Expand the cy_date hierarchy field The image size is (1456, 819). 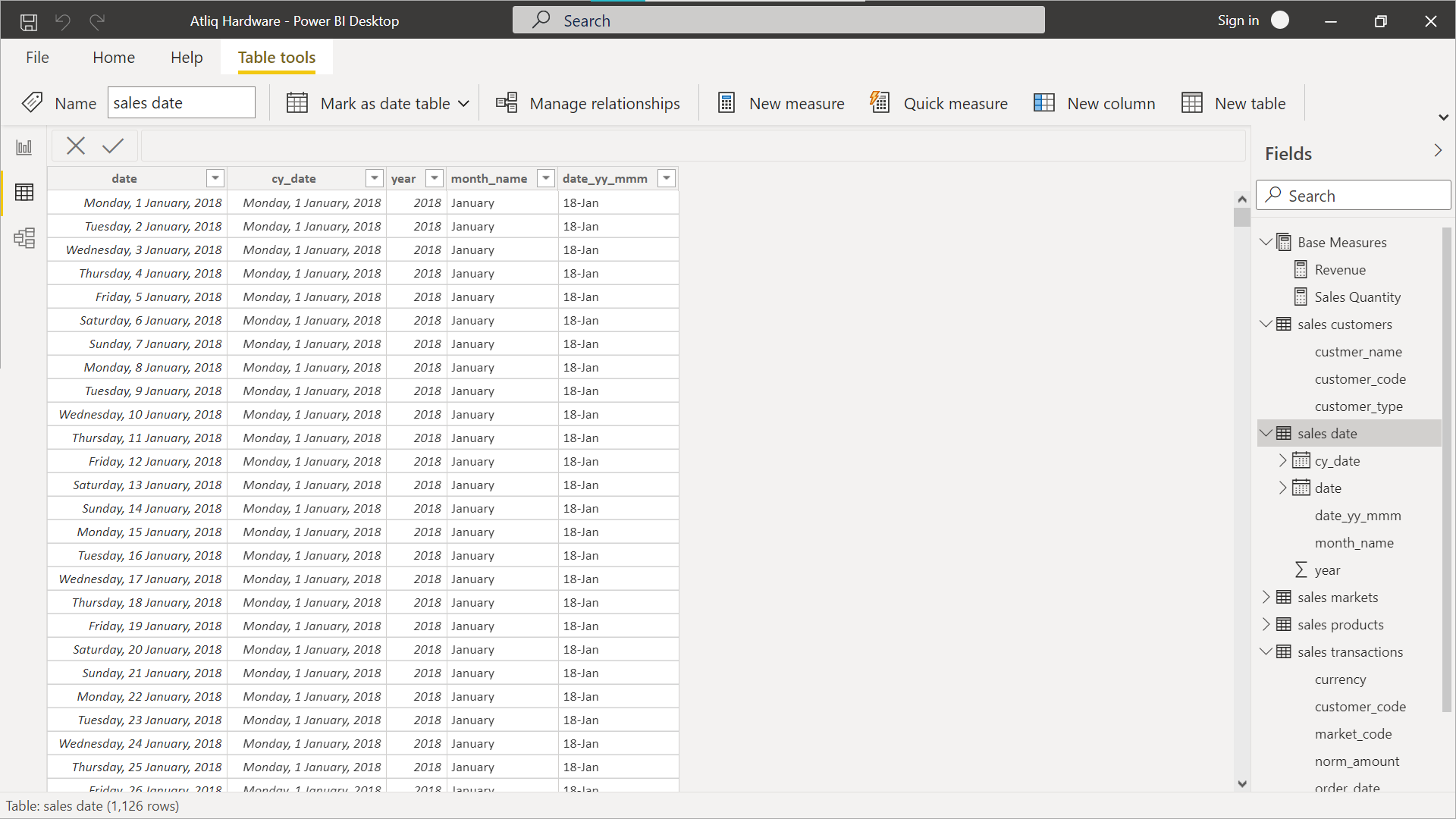click(x=1282, y=460)
